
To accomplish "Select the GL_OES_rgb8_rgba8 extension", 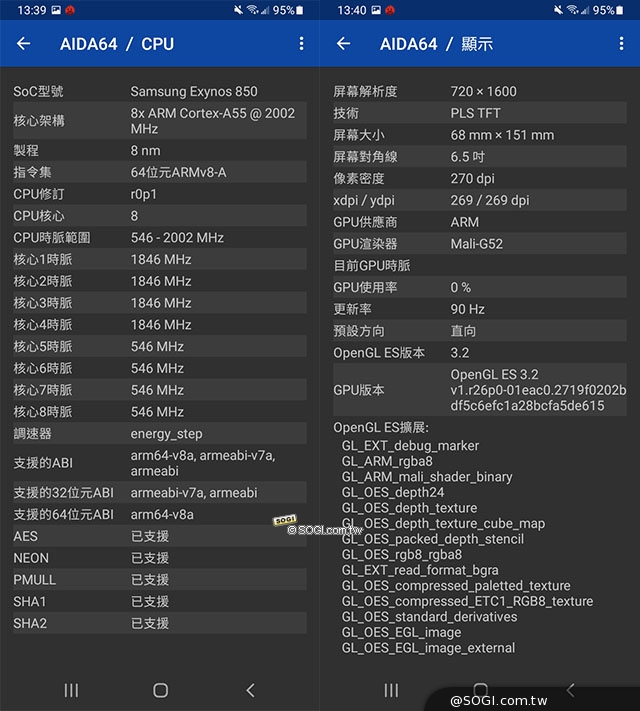I will point(402,555).
